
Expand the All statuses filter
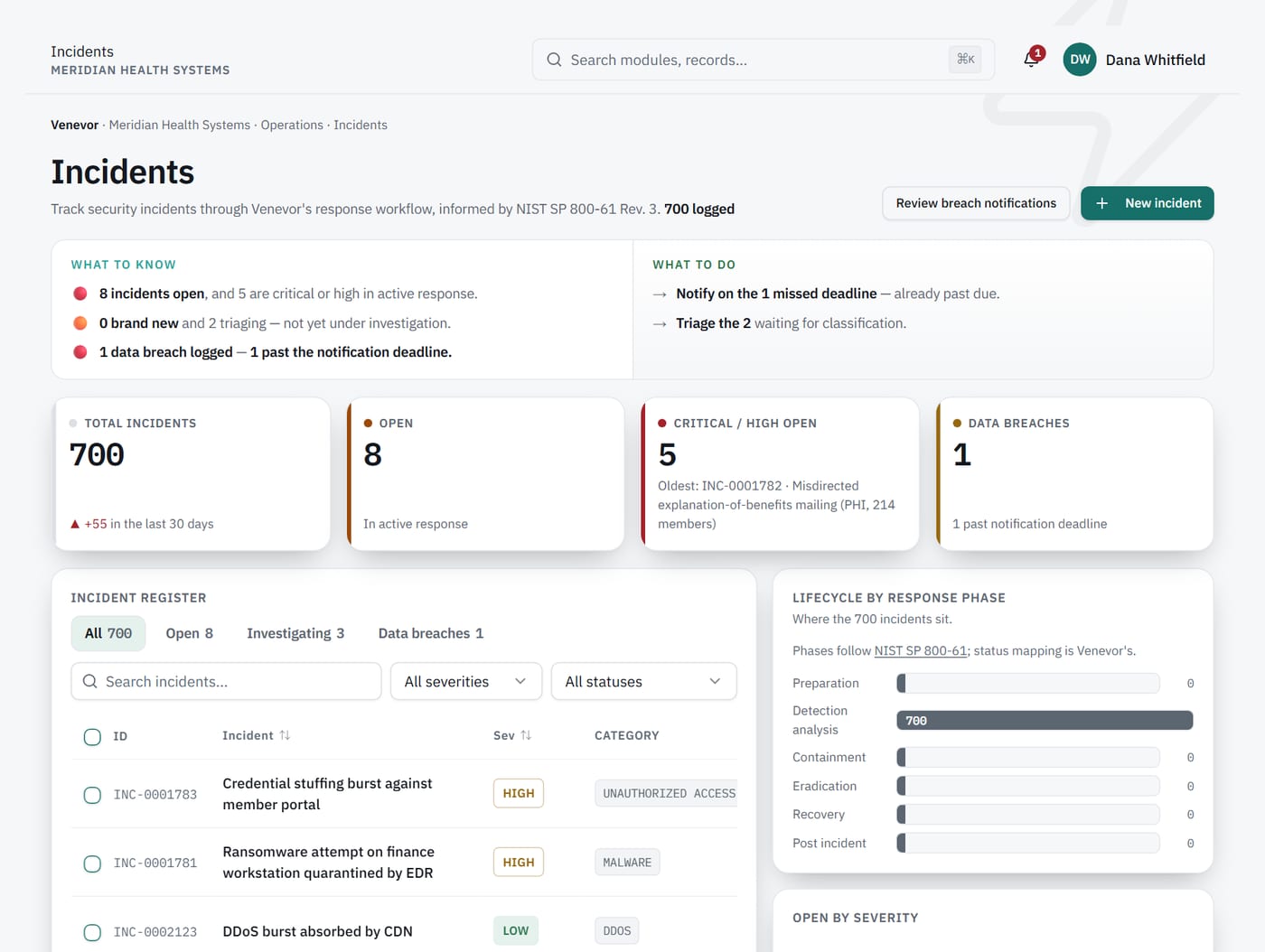644,681
